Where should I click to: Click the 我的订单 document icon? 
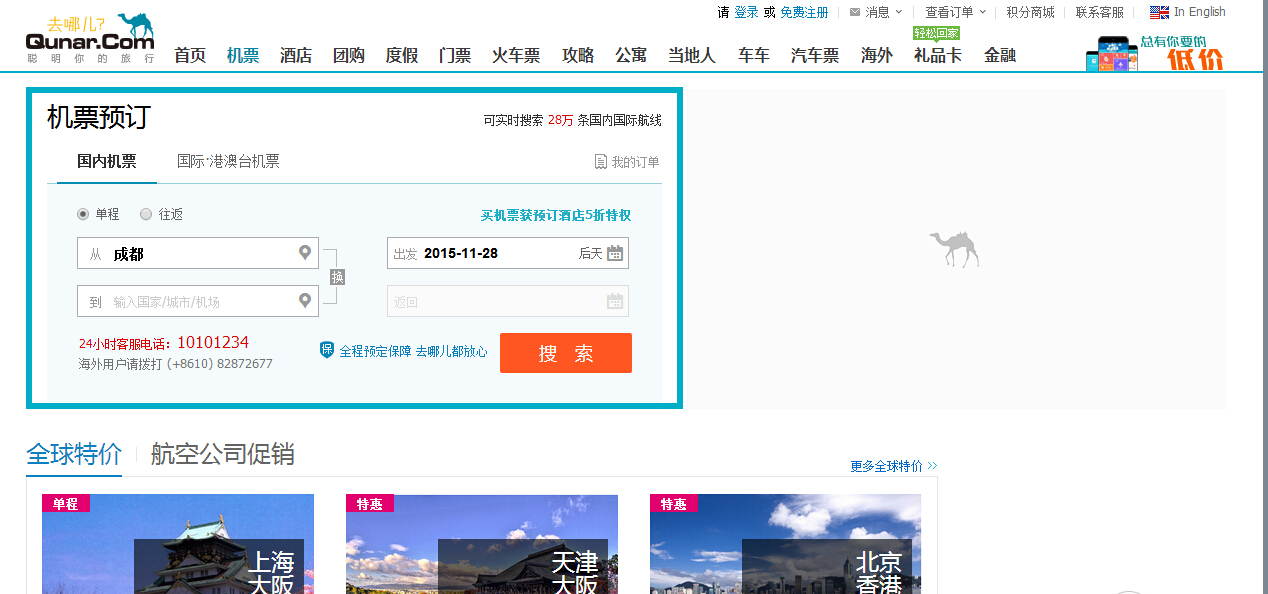pos(600,162)
